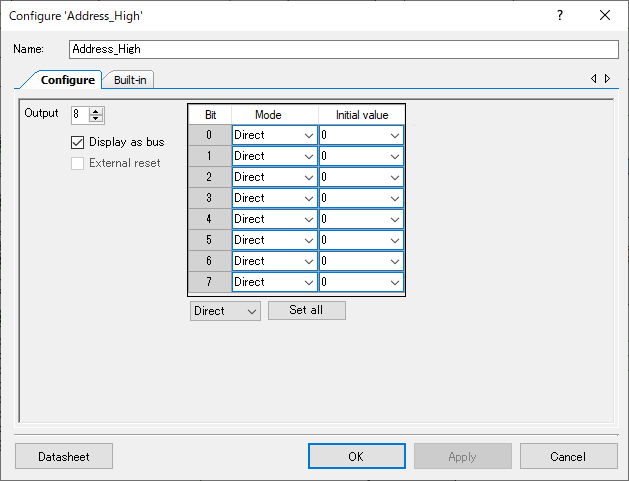Close the Configure Address_High dialog
Screen dimensions: 629x481
[605, 16]
